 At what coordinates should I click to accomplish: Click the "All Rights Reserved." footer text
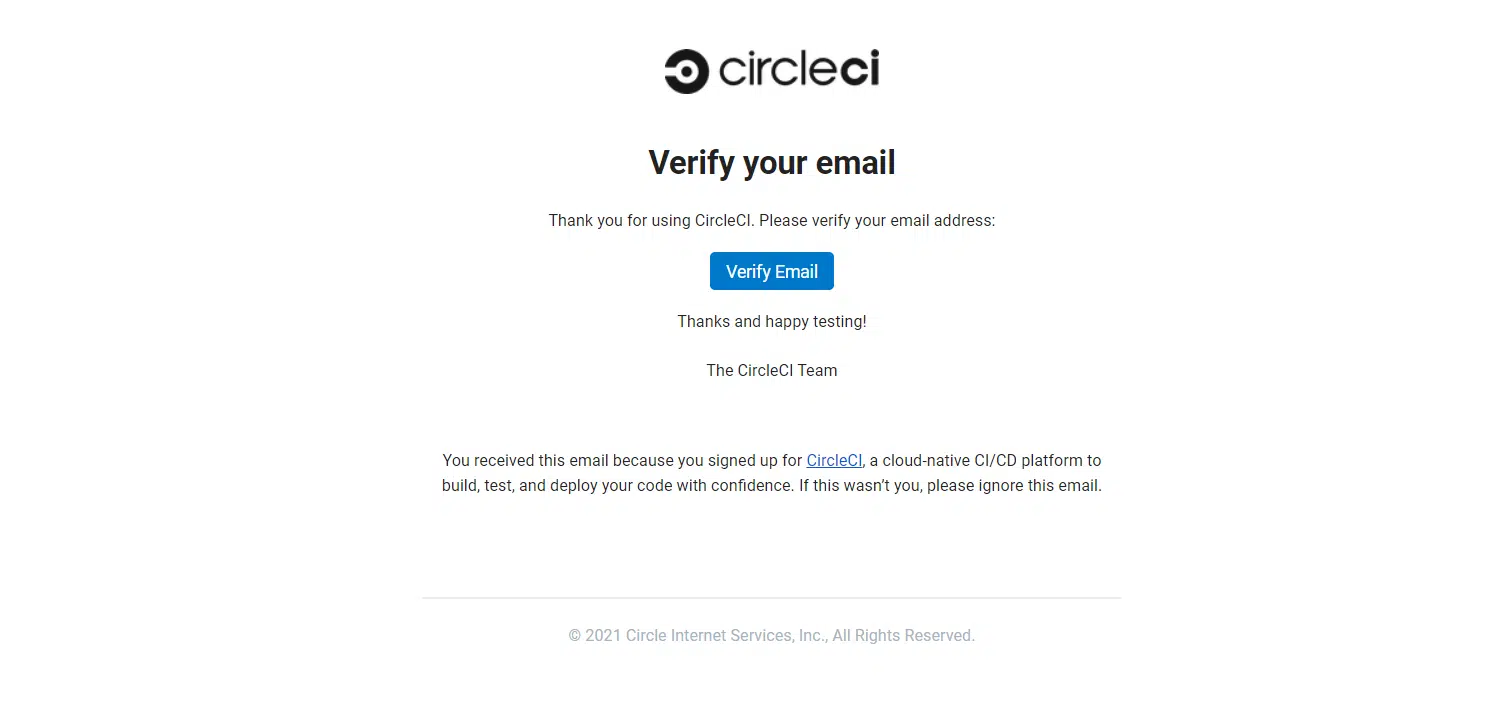[904, 635]
